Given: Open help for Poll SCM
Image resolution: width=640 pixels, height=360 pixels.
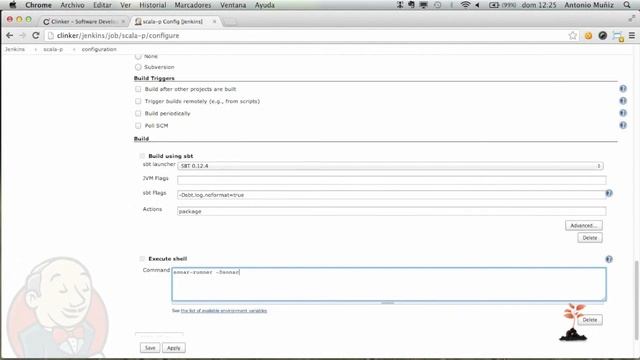Looking at the screenshot, I should (x=623, y=125).
